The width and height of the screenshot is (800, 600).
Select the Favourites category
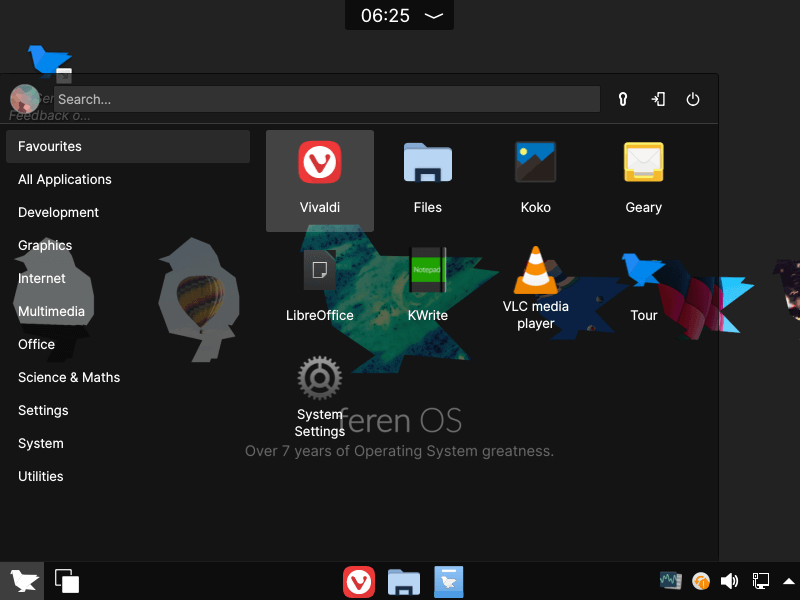click(x=128, y=146)
